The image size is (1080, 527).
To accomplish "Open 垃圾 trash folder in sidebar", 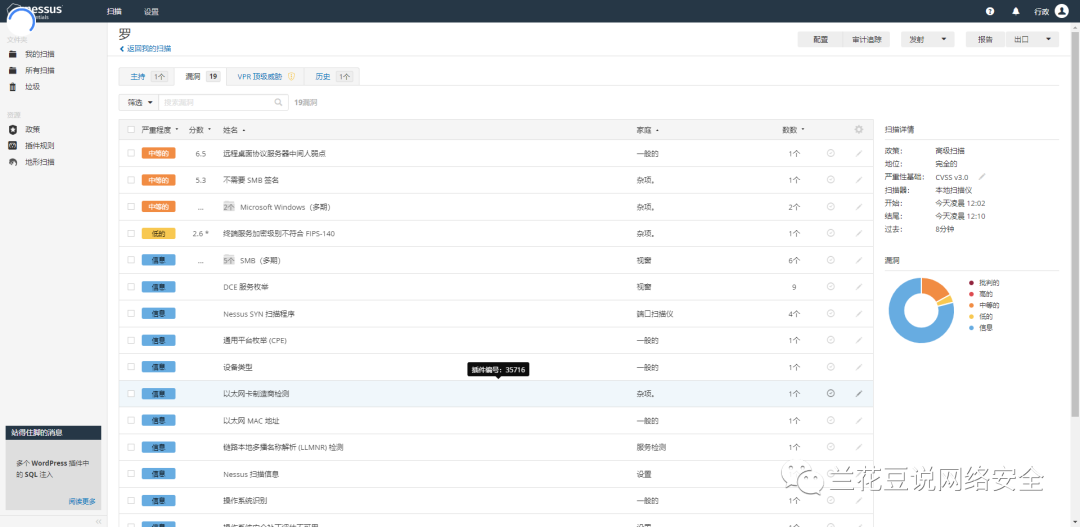I will coord(32,87).
